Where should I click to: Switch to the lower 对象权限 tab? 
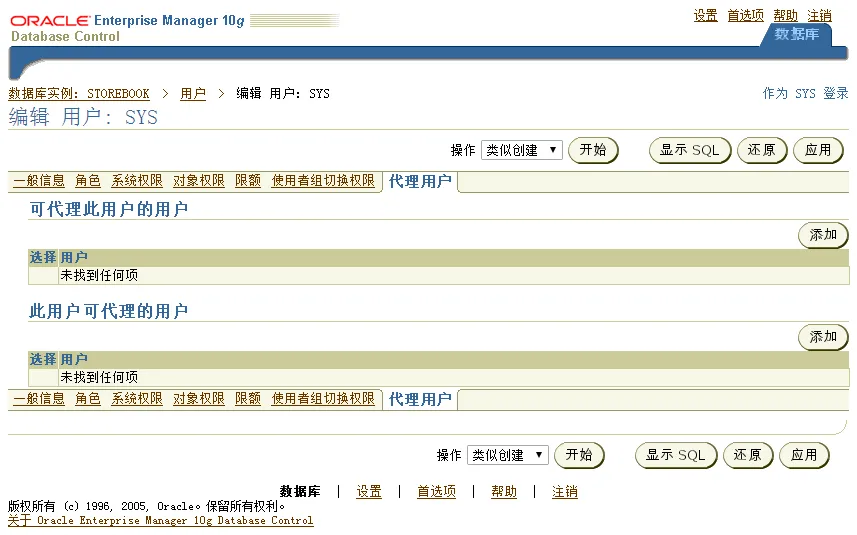tap(199, 398)
